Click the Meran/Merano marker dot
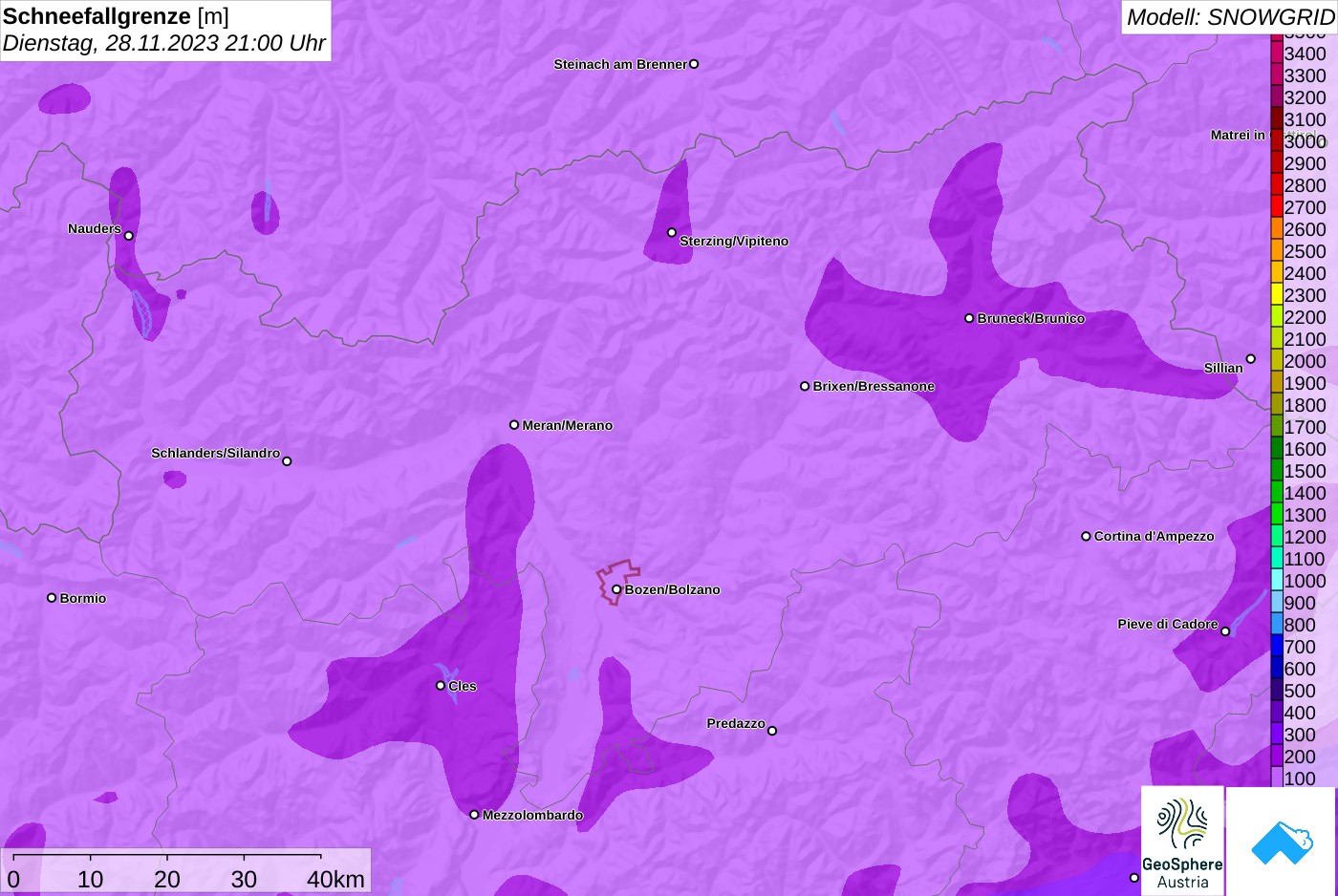 pyautogui.click(x=514, y=425)
